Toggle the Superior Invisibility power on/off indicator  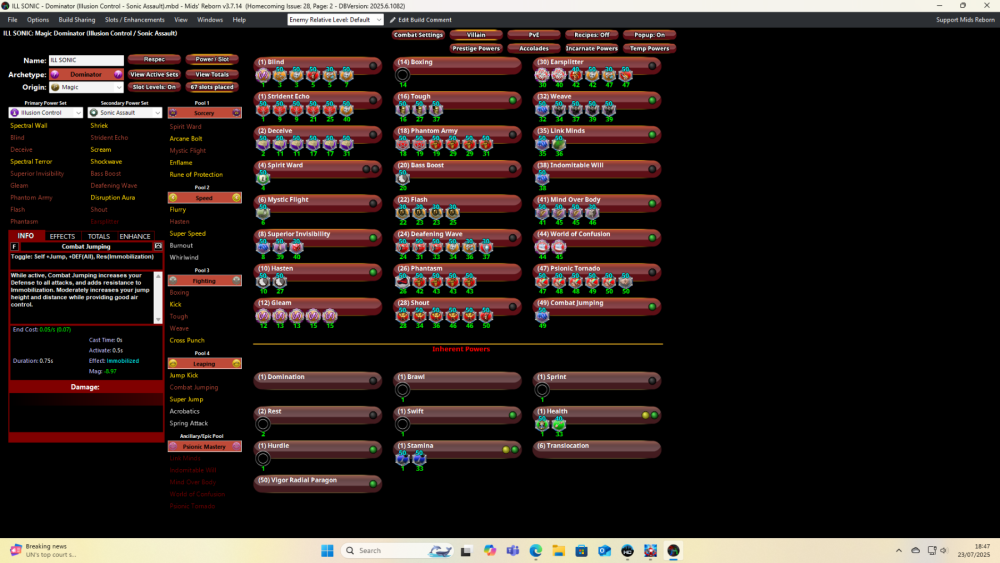tap(372, 237)
